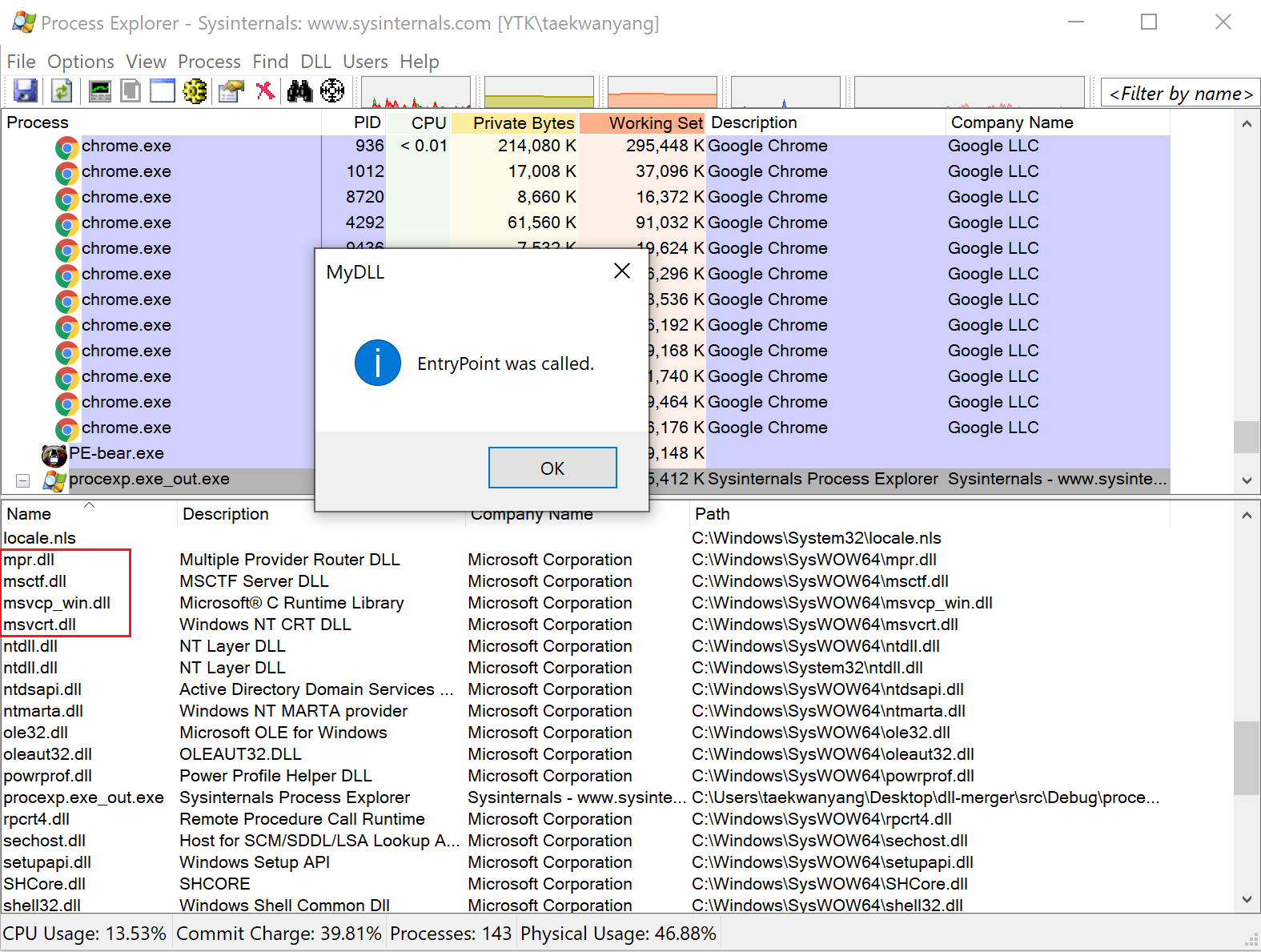Viewport: 1261px width, 952px height.
Task: Open the Properties toolbar icon
Action: (231, 91)
